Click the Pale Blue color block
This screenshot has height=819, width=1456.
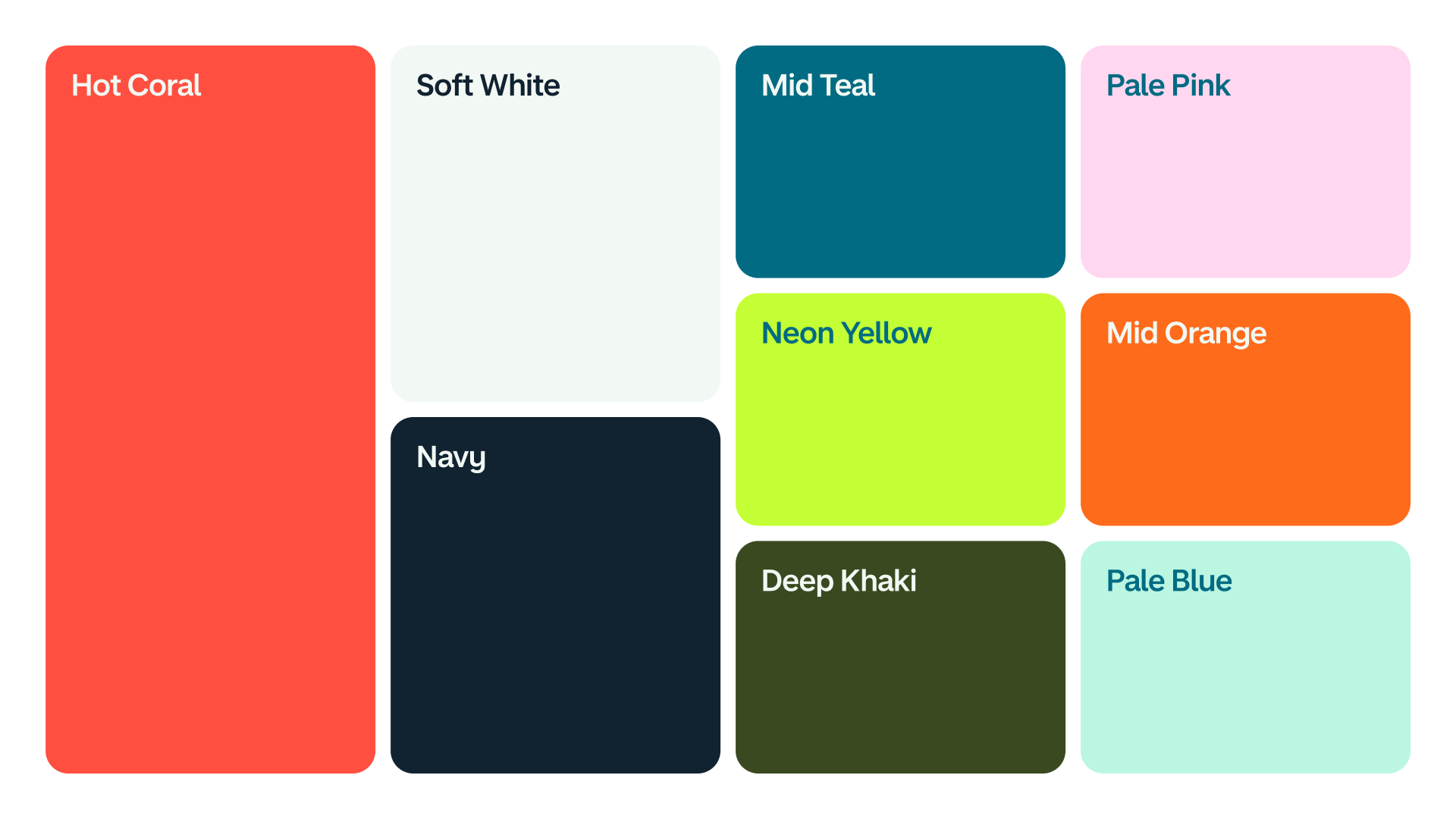coord(1245,657)
